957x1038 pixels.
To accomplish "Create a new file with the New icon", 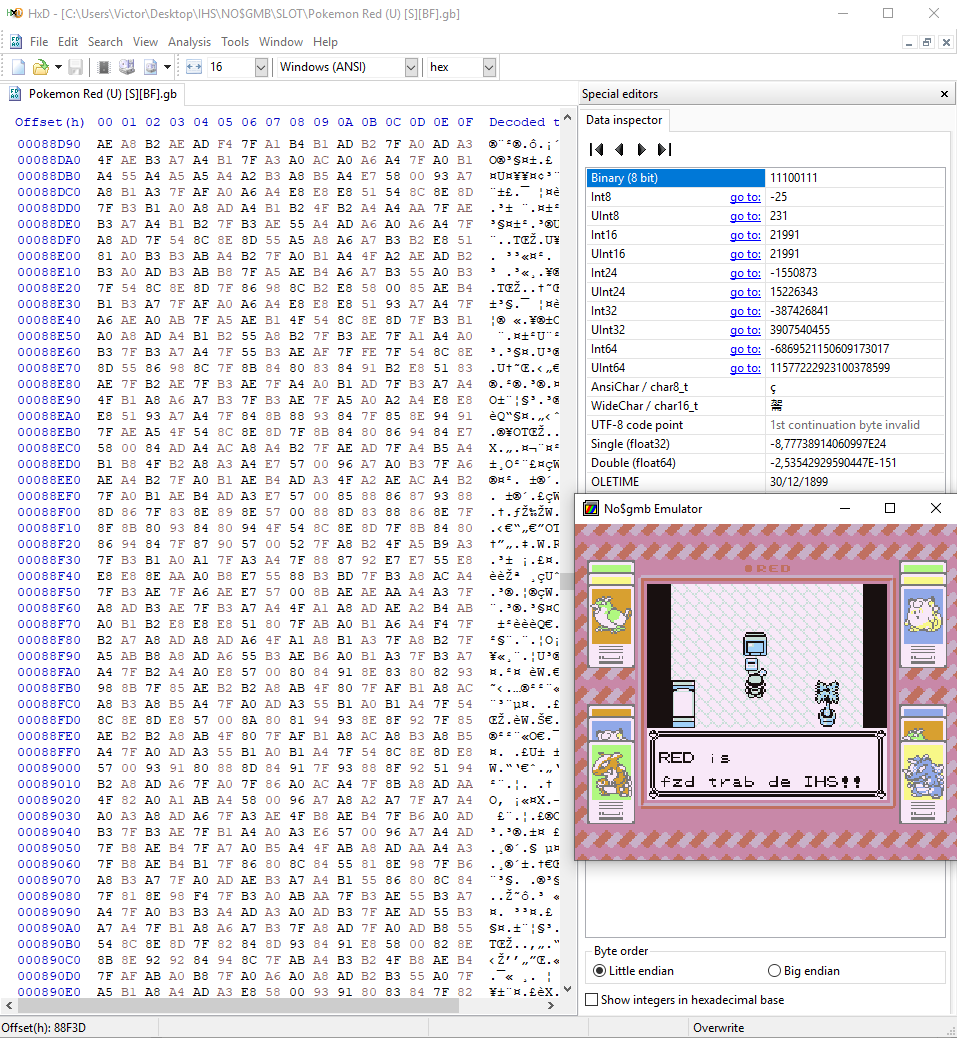I will [x=19, y=67].
